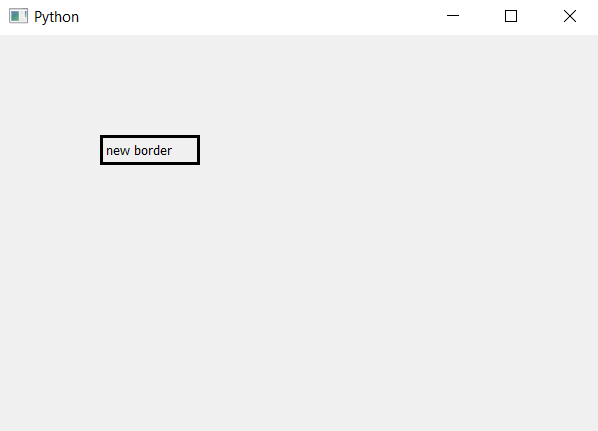
Task: Minimize the Python window
Action: tap(453, 16)
